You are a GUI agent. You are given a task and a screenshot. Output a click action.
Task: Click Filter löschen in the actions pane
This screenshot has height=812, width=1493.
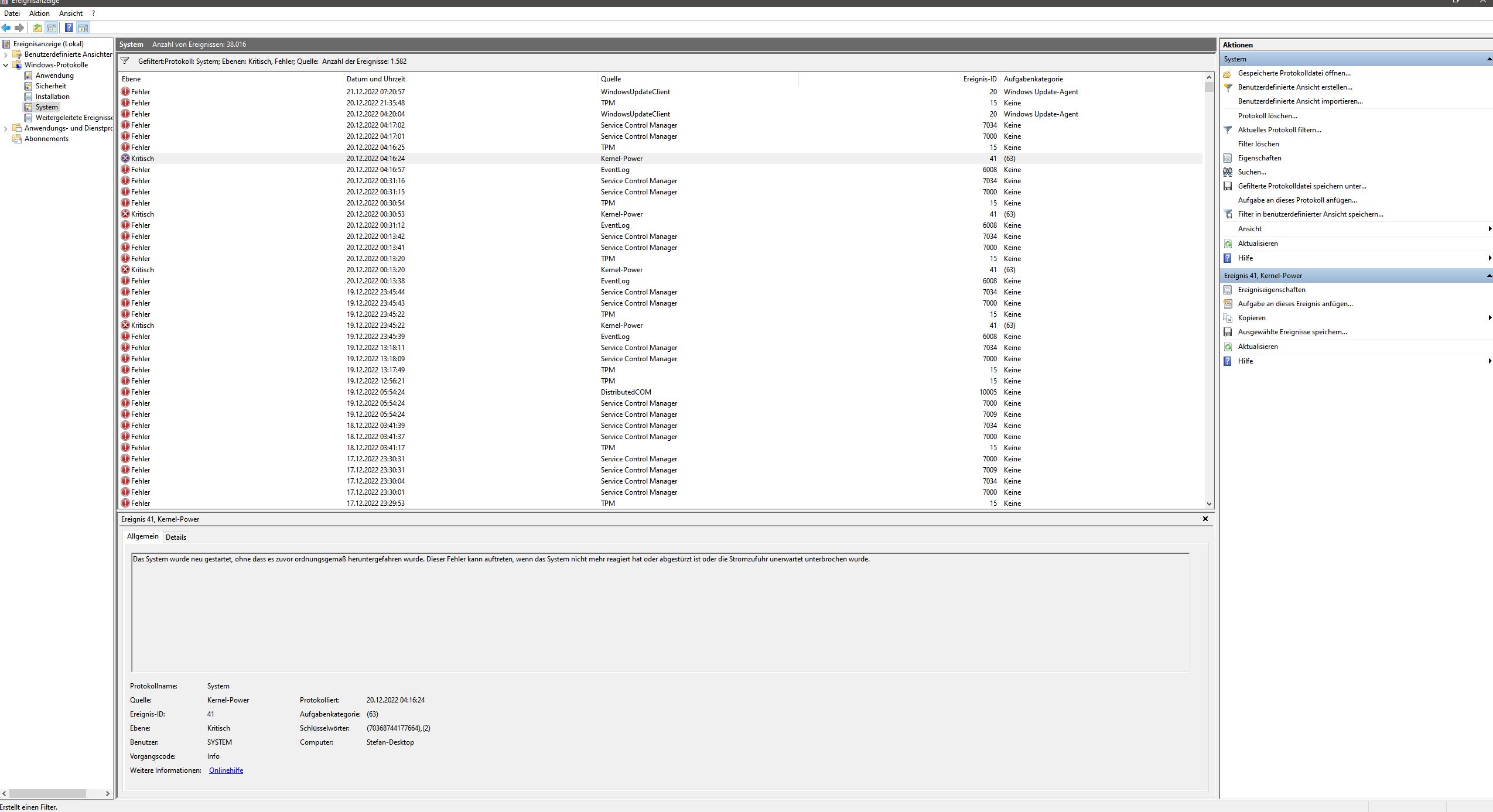1258,144
